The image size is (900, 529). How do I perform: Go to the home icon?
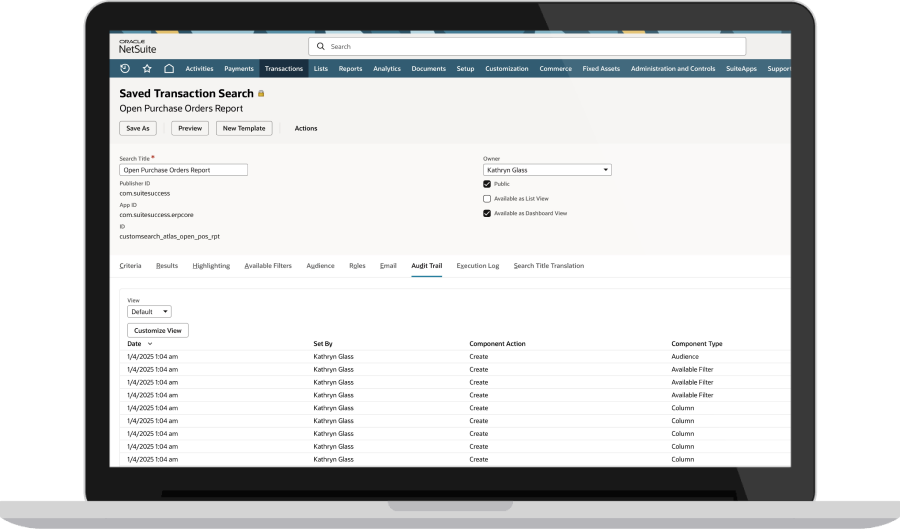click(x=169, y=68)
